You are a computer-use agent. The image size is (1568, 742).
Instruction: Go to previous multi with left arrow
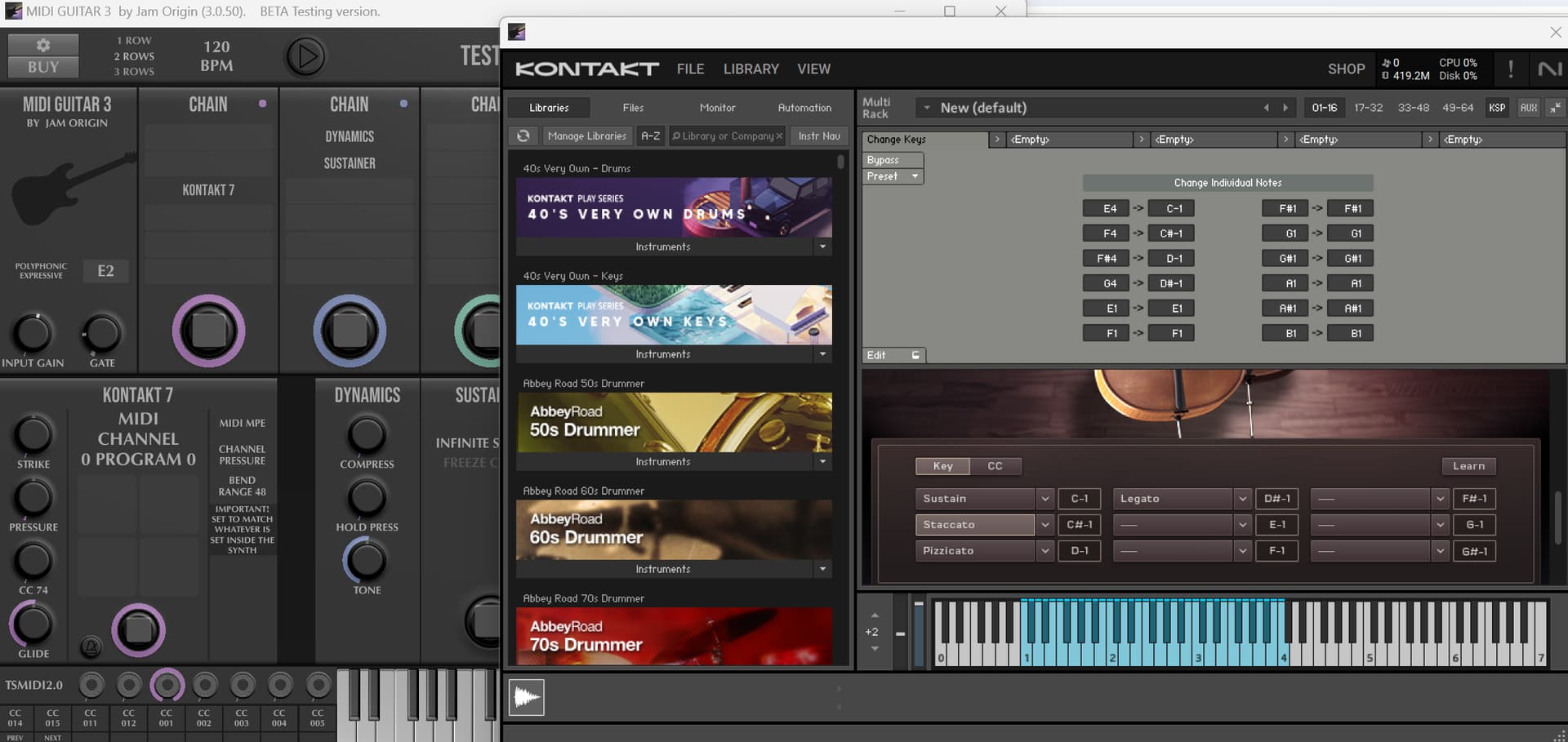pos(1267,108)
